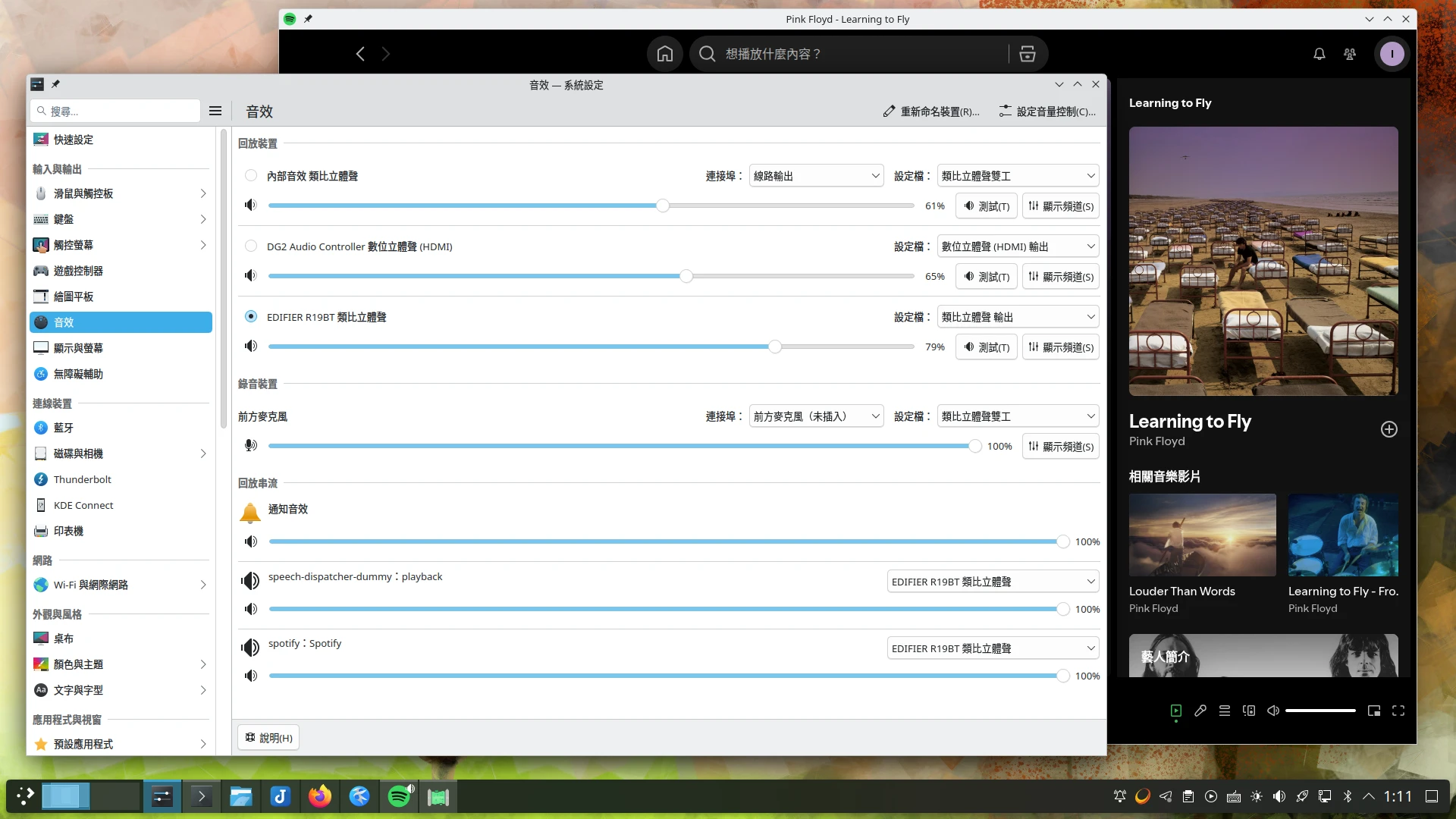Screen dimensions: 1456x819
Task: Open 顯示與螢幕 settings page
Action: [x=78, y=348]
